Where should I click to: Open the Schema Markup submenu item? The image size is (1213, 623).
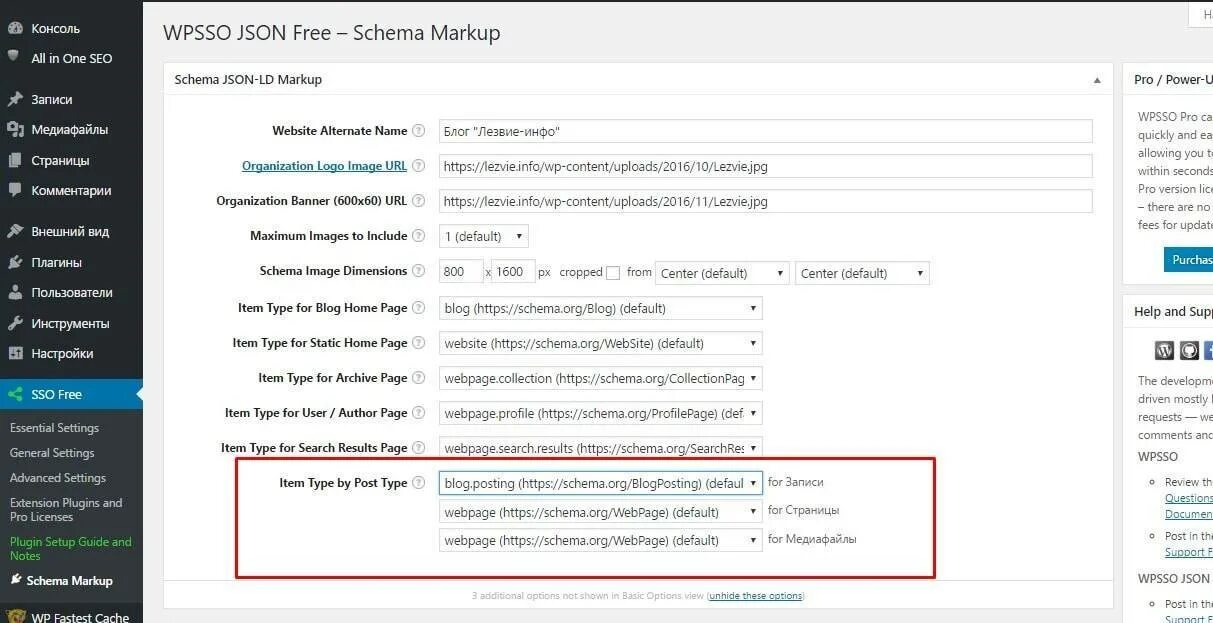pos(69,581)
